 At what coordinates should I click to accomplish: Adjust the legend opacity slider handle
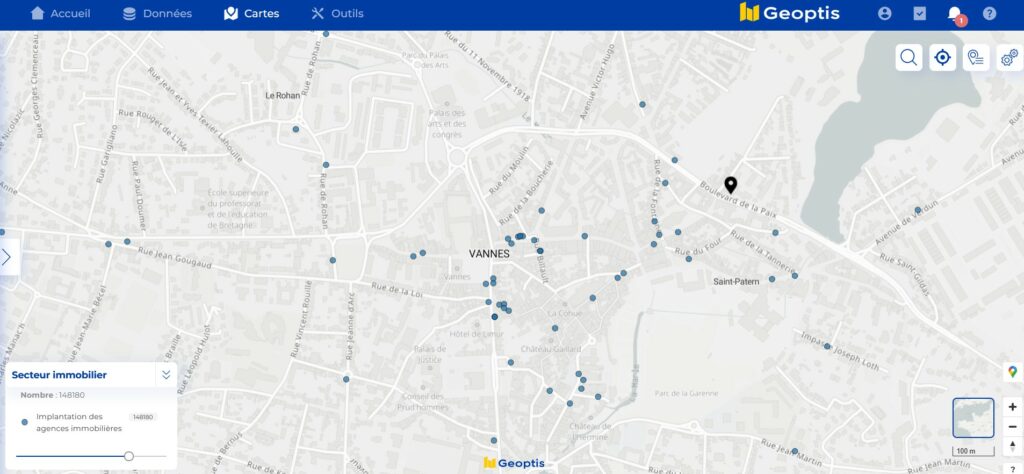(x=129, y=456)
